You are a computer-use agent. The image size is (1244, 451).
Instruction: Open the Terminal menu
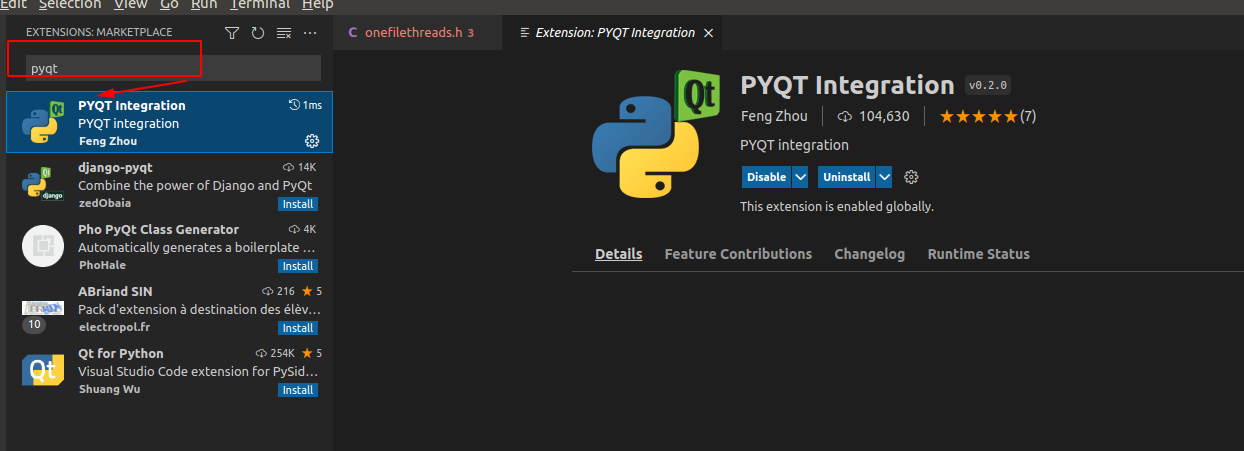click(x=260, y=5)
